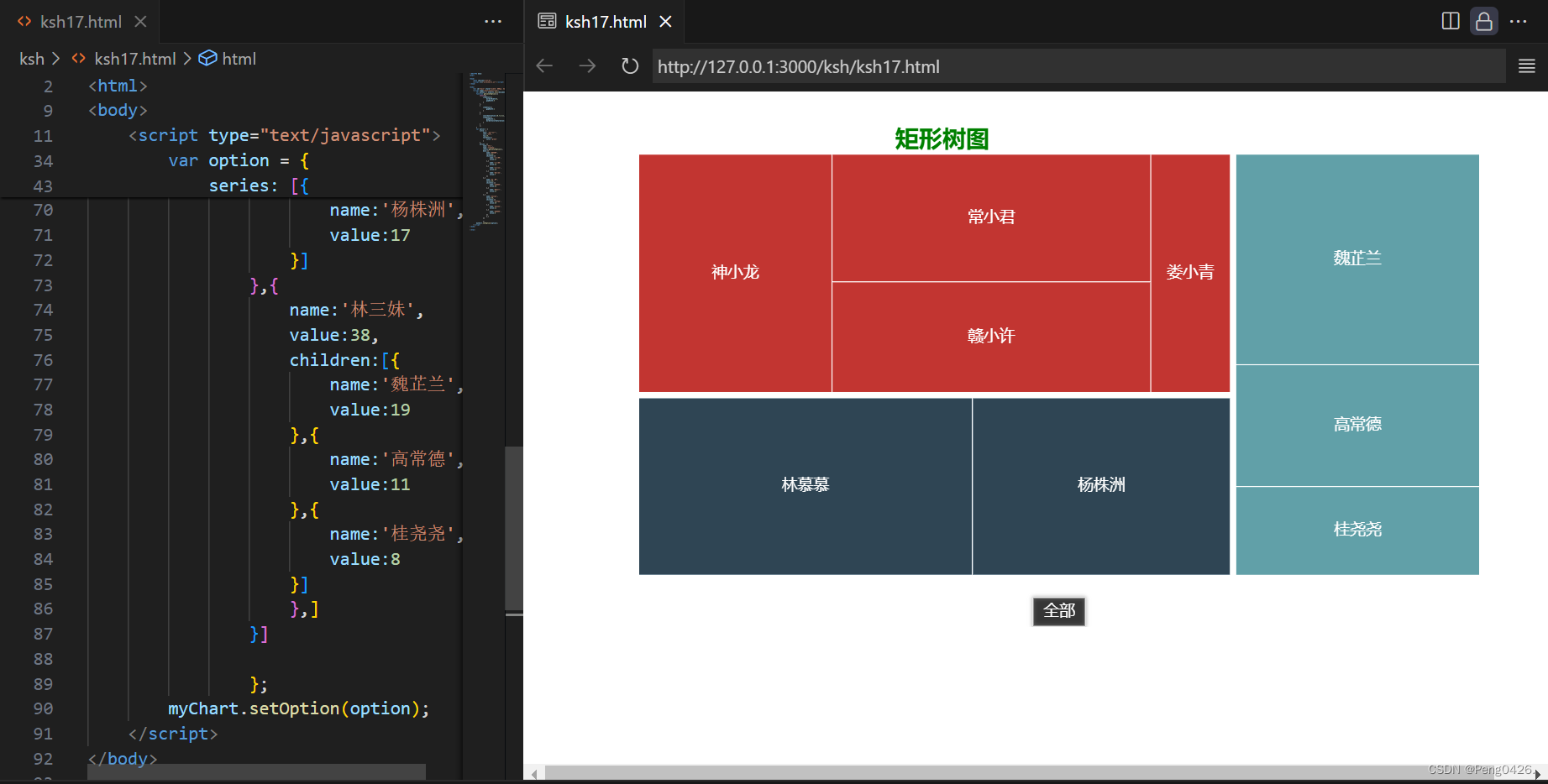This screenshot has height=784, width=1548.
Task: Click code text name:'高常德'
Action: (396, 459)
